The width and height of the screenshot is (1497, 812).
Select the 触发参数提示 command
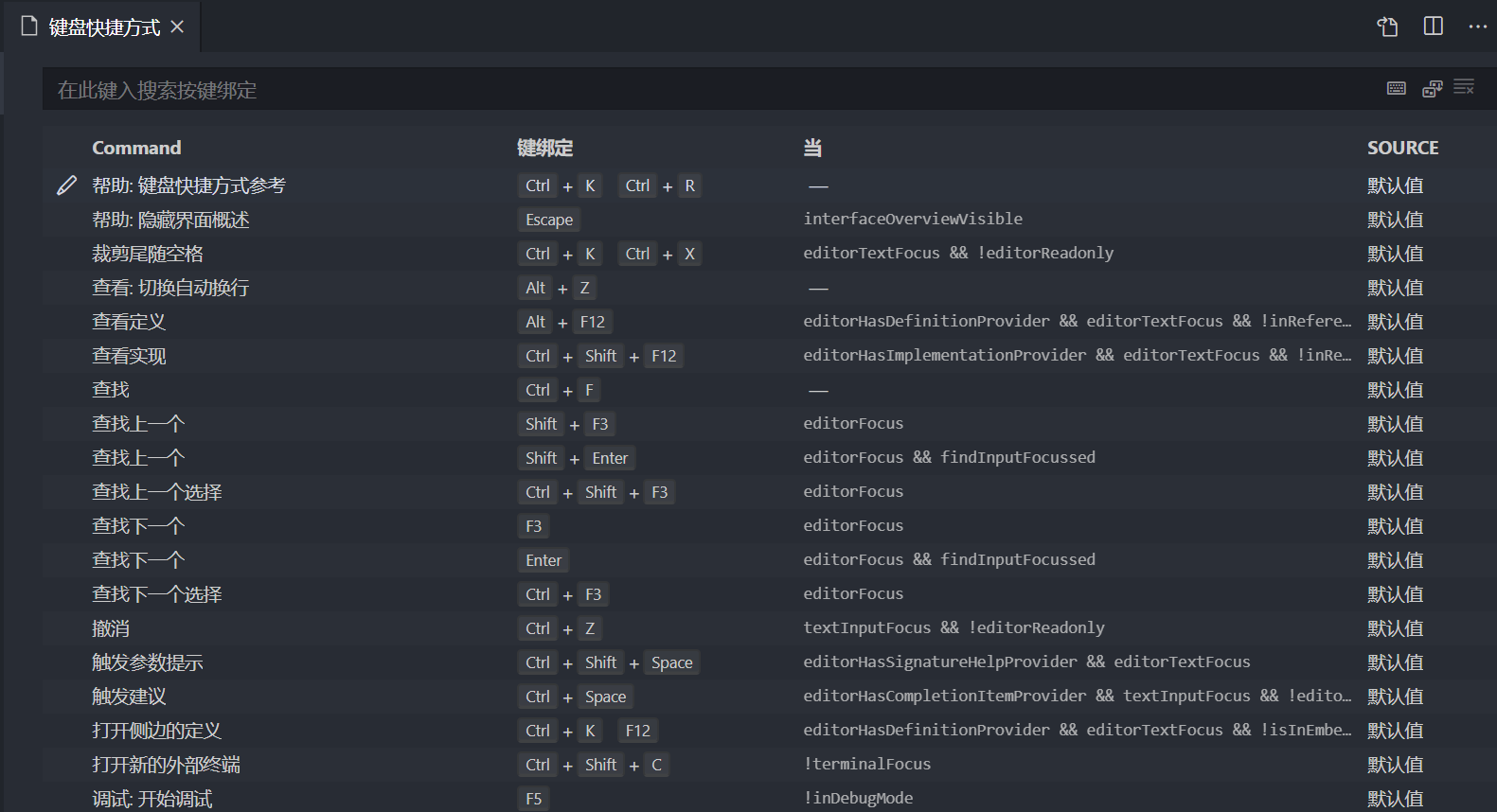tap(148, 662)
